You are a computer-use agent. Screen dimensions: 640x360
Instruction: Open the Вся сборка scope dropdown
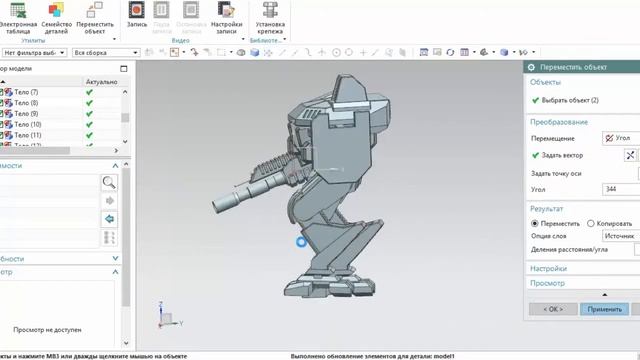[x=106, y=53]
